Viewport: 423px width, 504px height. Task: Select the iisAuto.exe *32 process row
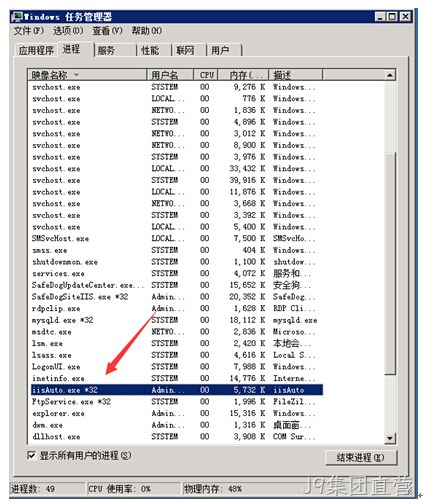point(177,390)
